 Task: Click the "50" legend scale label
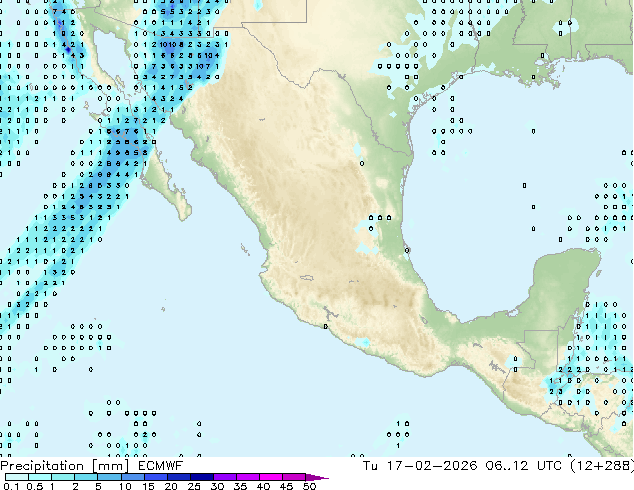pyautogui.click(x=310, y=486)
